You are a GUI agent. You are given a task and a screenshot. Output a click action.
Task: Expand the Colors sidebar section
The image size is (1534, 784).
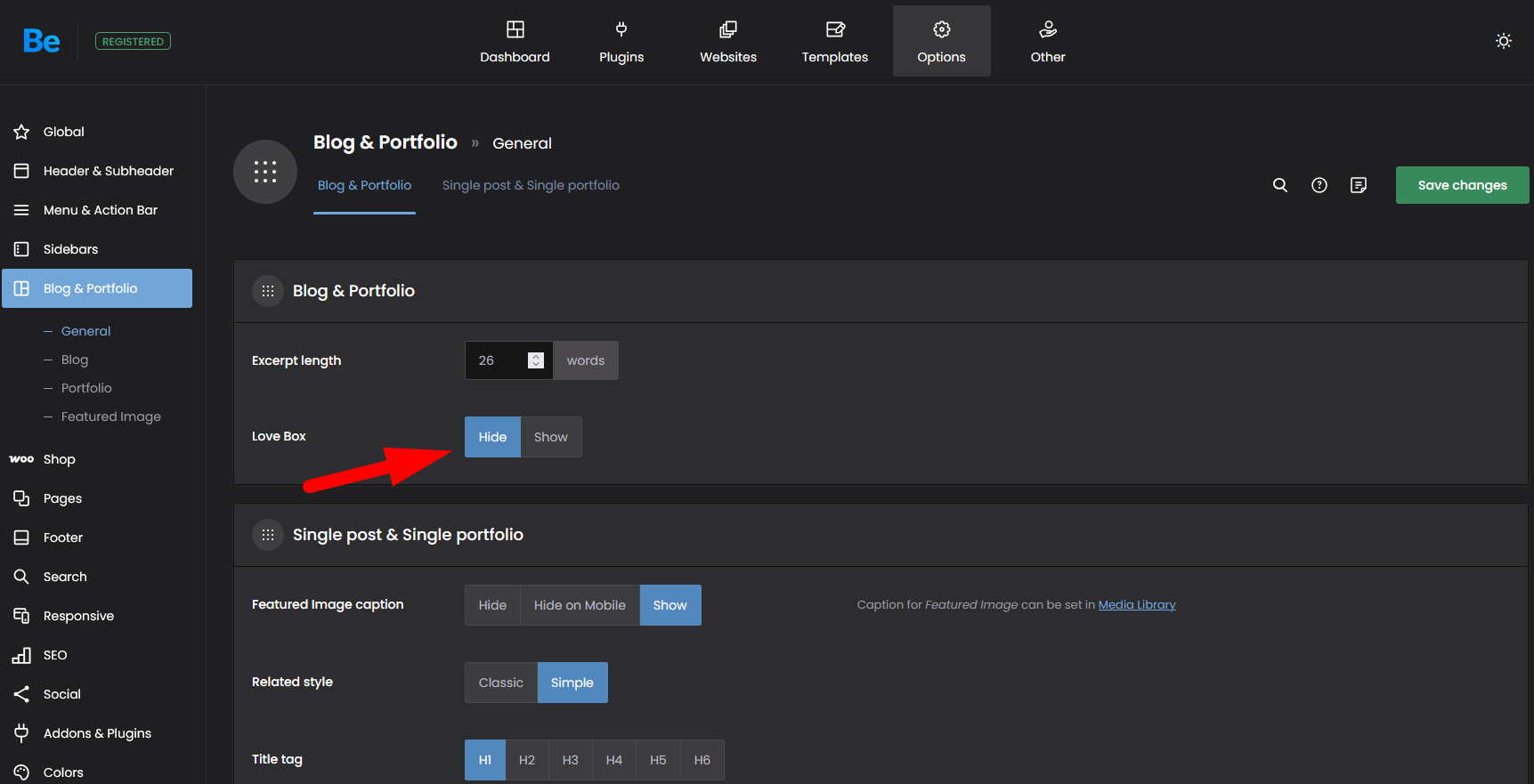click(63, 772)
